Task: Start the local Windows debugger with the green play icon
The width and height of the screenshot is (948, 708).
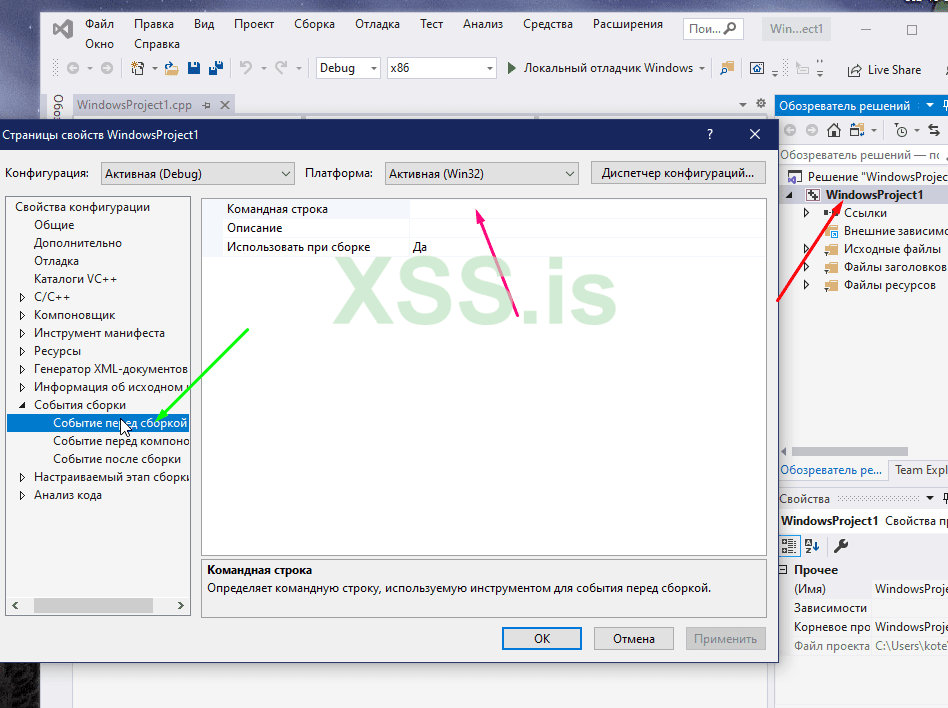Action: coord(511,68)
